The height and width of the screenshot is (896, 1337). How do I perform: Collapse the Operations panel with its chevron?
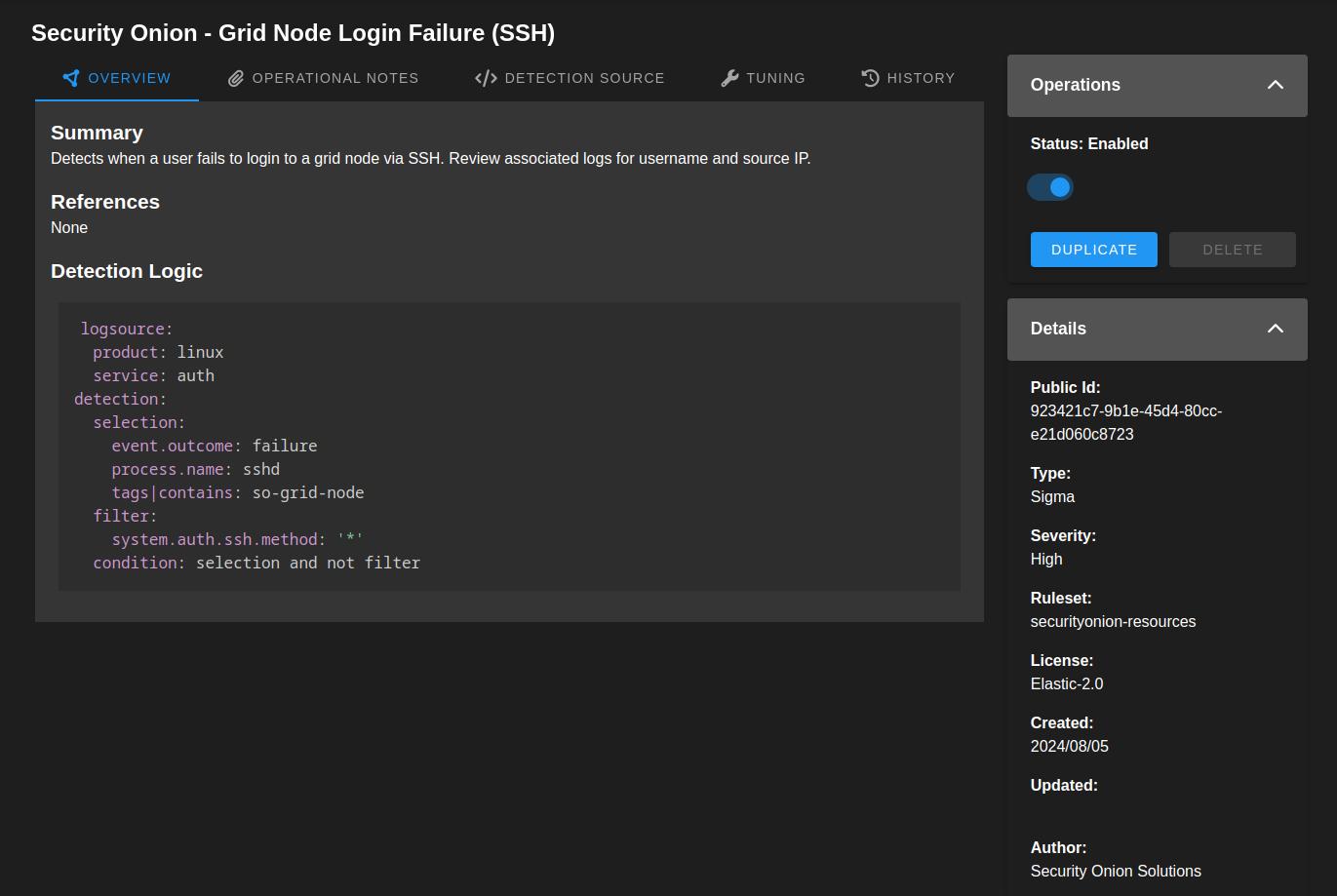[x=1275, y=85]
